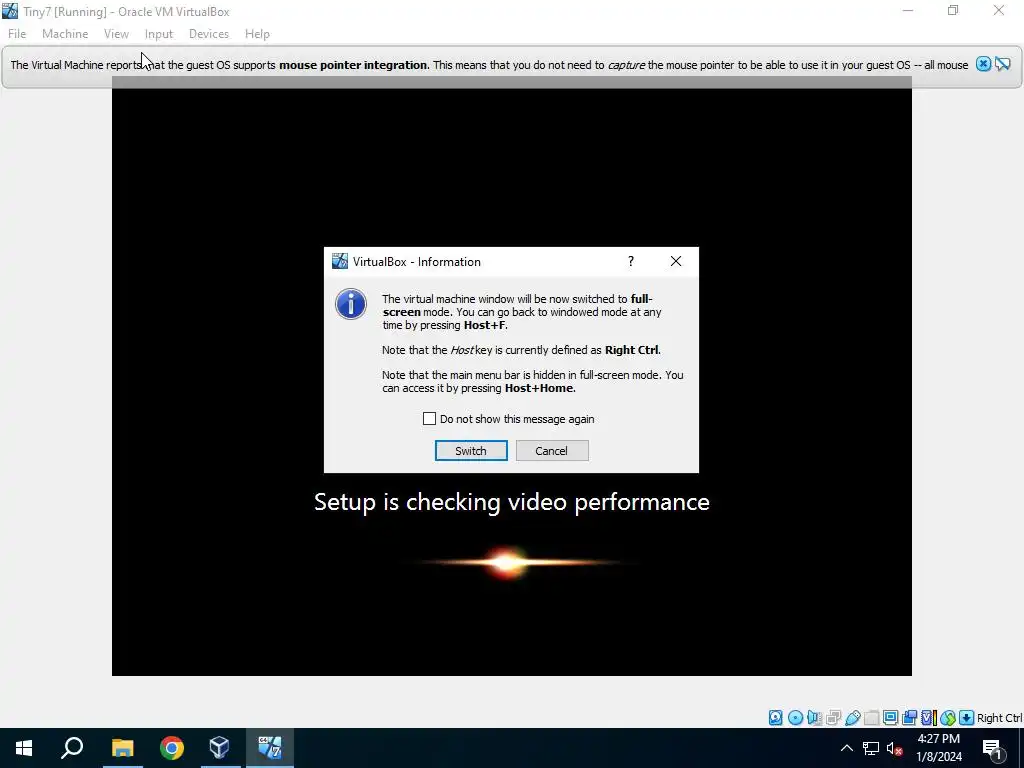The image size is (1024, 768).
Task: Click the network adapters indicator icon
Action: click(x=833, y=718)
